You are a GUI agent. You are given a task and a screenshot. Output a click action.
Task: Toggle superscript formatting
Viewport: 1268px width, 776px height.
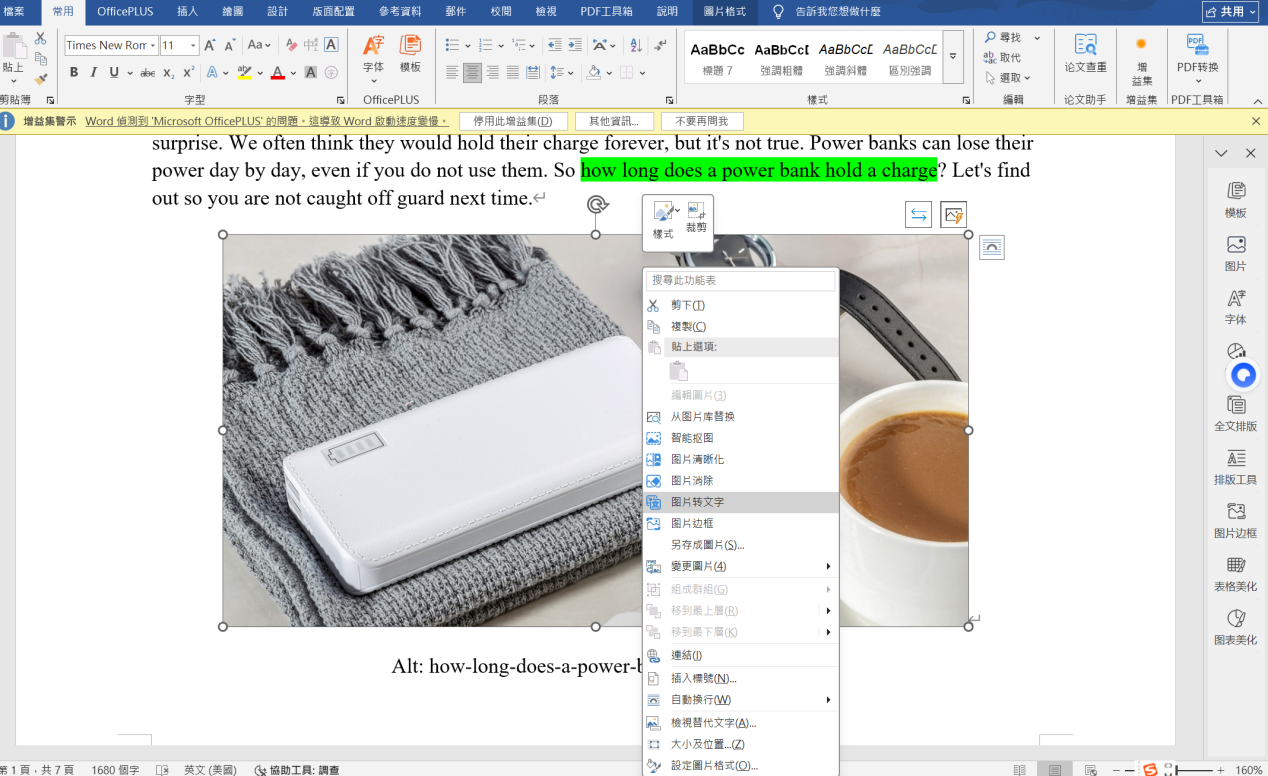[x=189, y=72]
